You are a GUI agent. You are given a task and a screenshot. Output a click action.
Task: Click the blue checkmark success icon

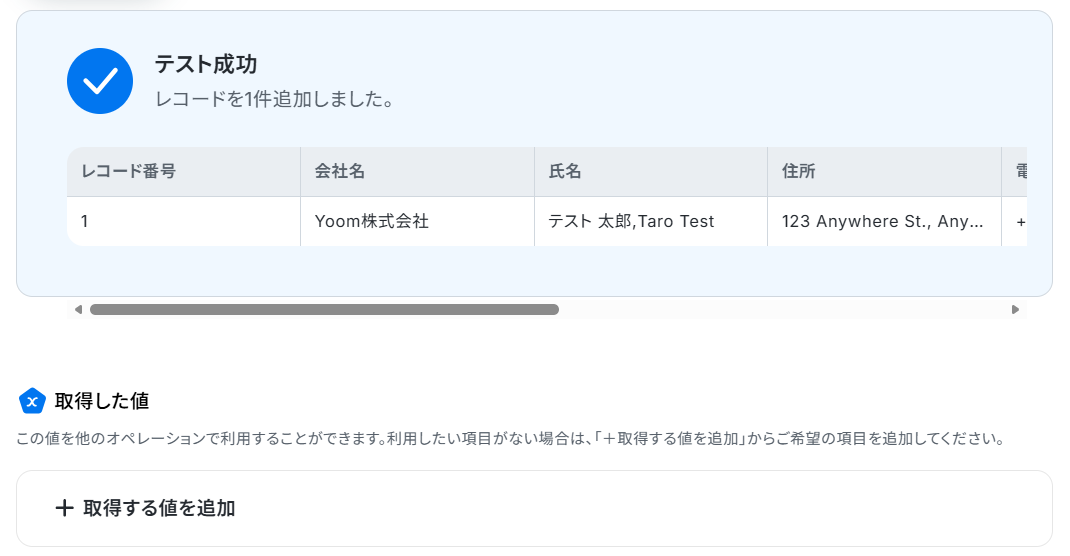(x=100, y=81)
